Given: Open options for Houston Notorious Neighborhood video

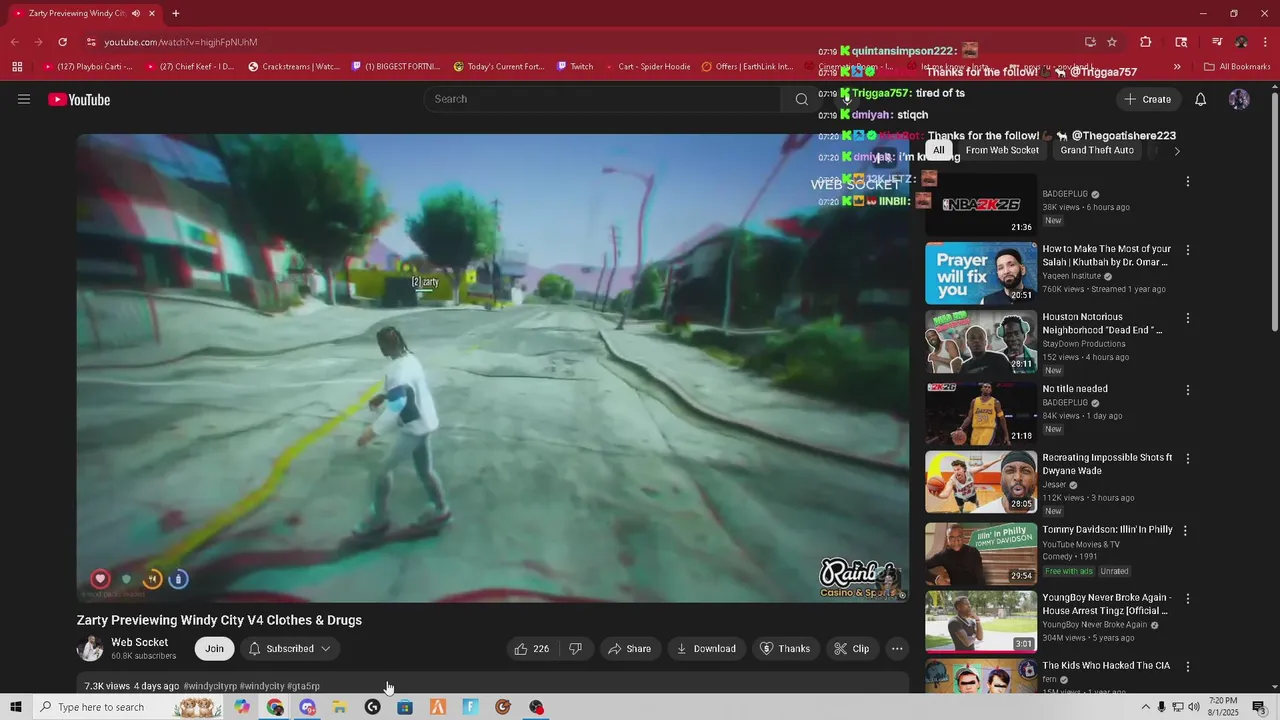Looking at the screenshot, I should click(1188, 318).
